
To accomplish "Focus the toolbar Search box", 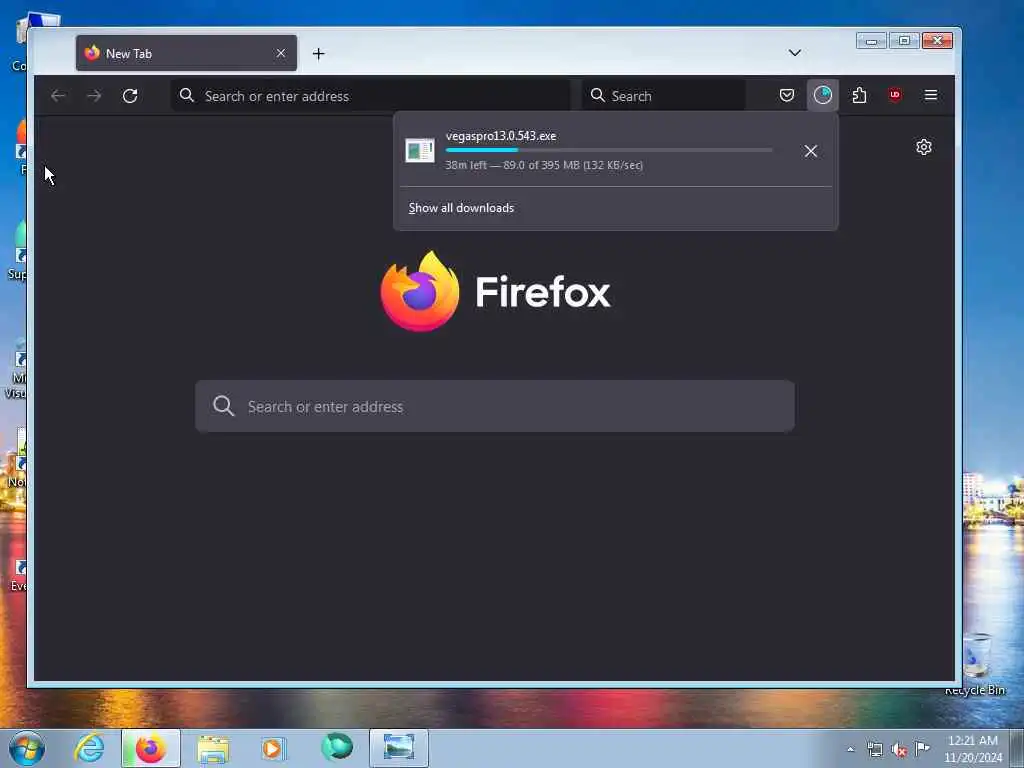I will (x=664, y=96).
